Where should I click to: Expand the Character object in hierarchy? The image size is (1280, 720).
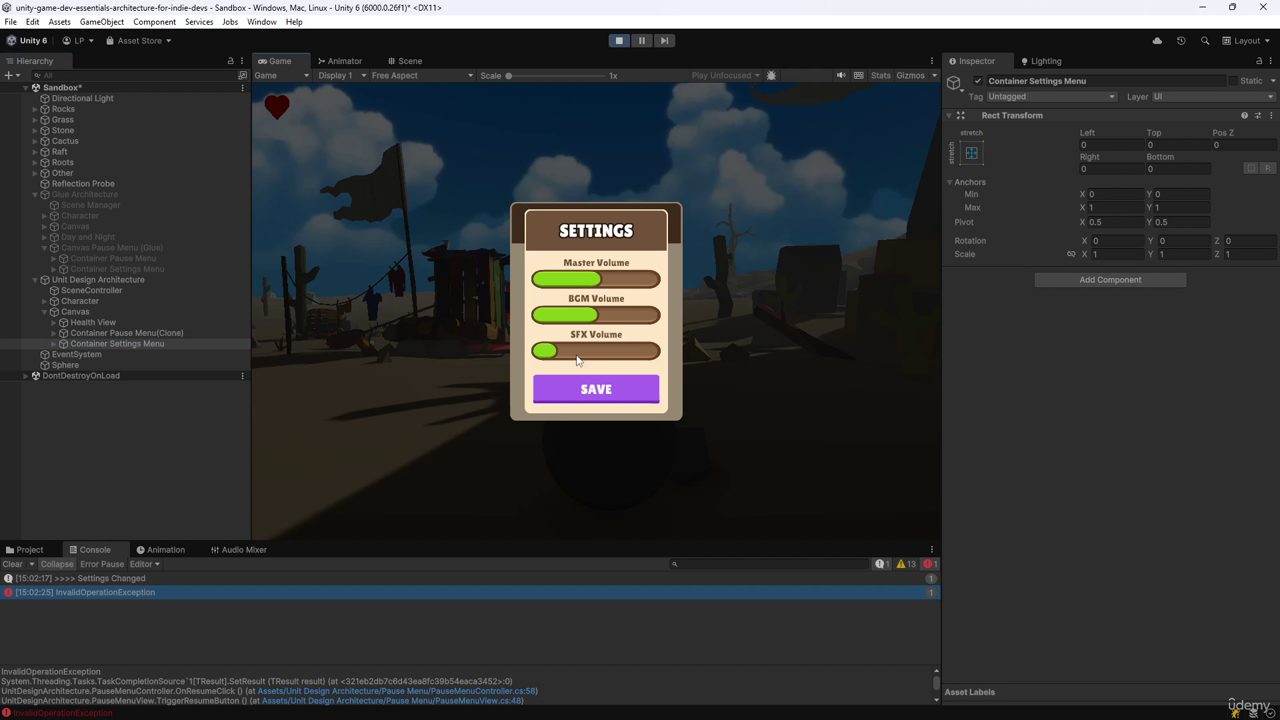tap(45, 301)
